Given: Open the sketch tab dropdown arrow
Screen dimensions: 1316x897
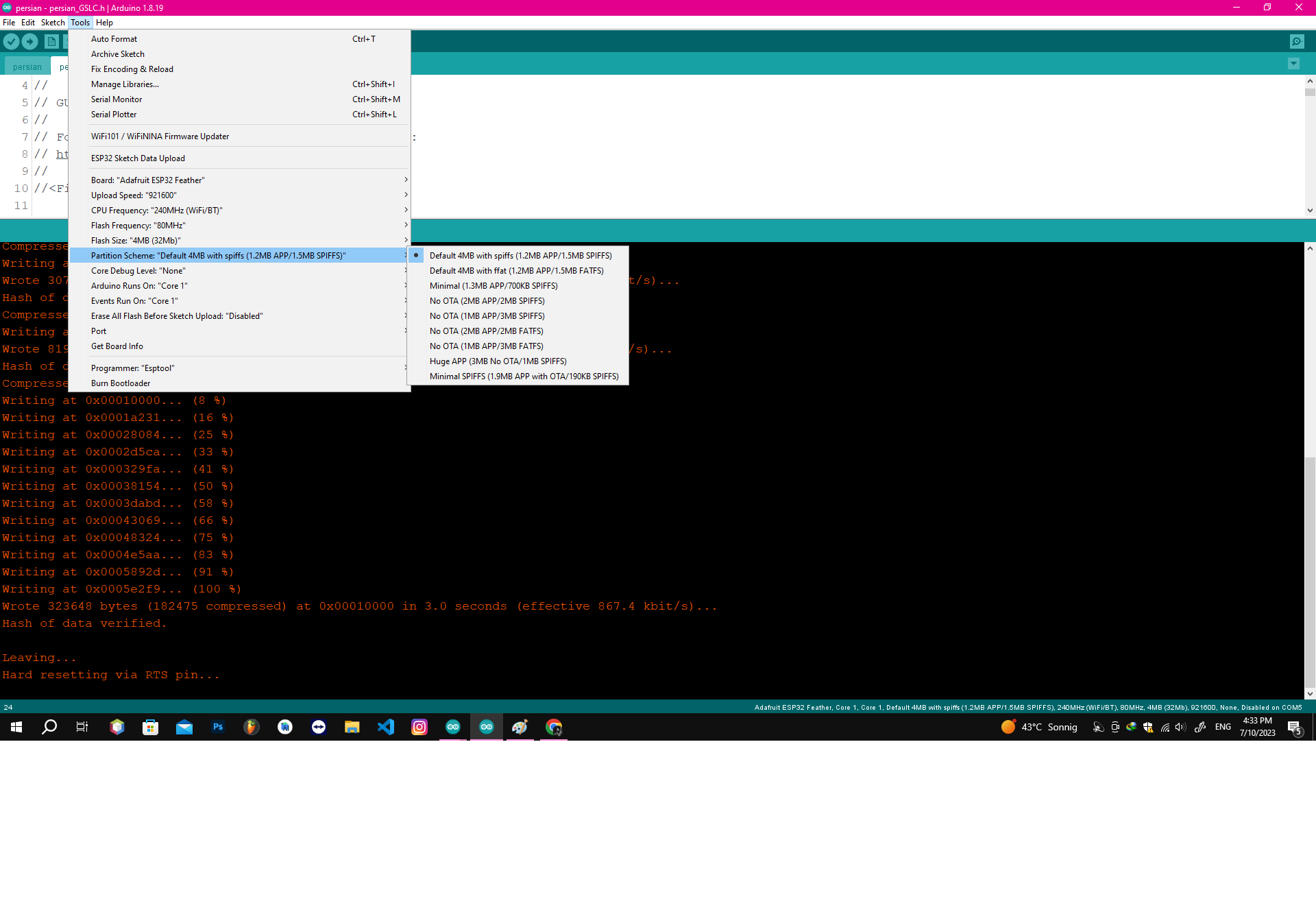Looking at the screenshot, I should click(1293, 64).
